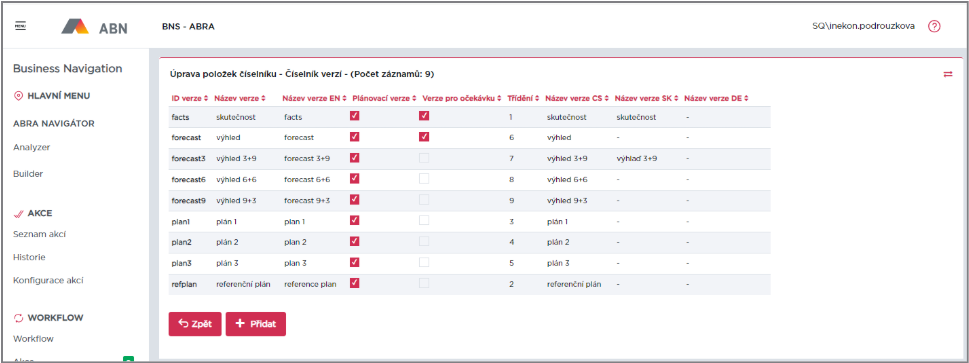The image size is (969, 363).
Task: Sort by Plánovací verze column
Action: (x=384, y=98)
